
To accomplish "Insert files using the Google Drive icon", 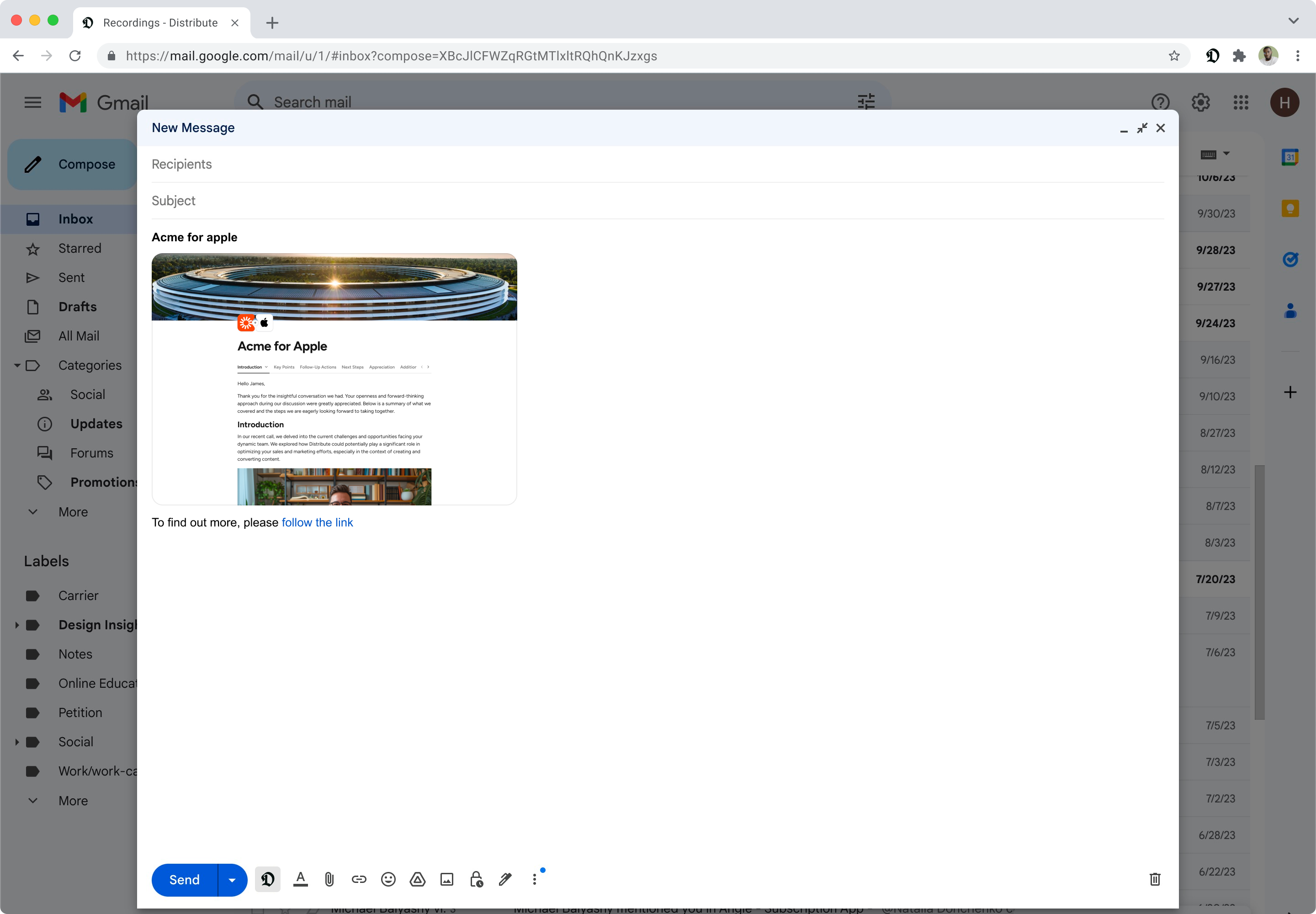I will tap(418, 879).
